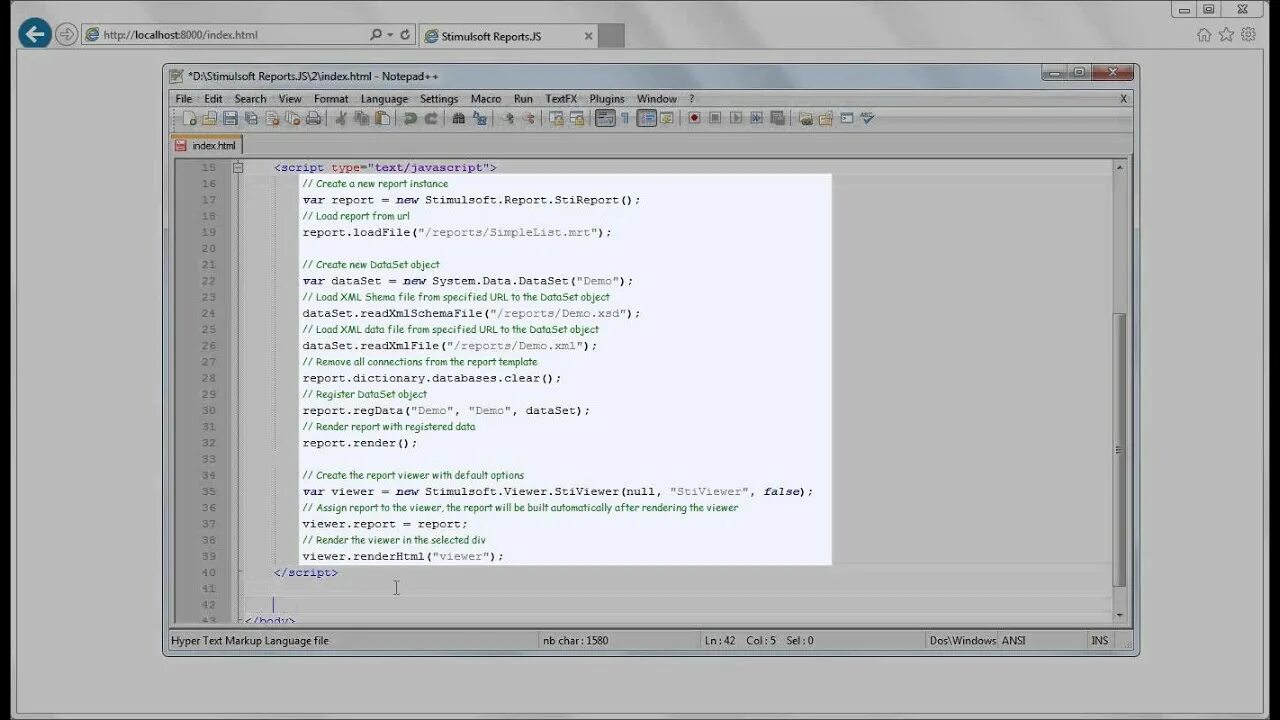Click the Cut scissors icon
Viewport: 1280px width, 720px height.
[340, 118]
